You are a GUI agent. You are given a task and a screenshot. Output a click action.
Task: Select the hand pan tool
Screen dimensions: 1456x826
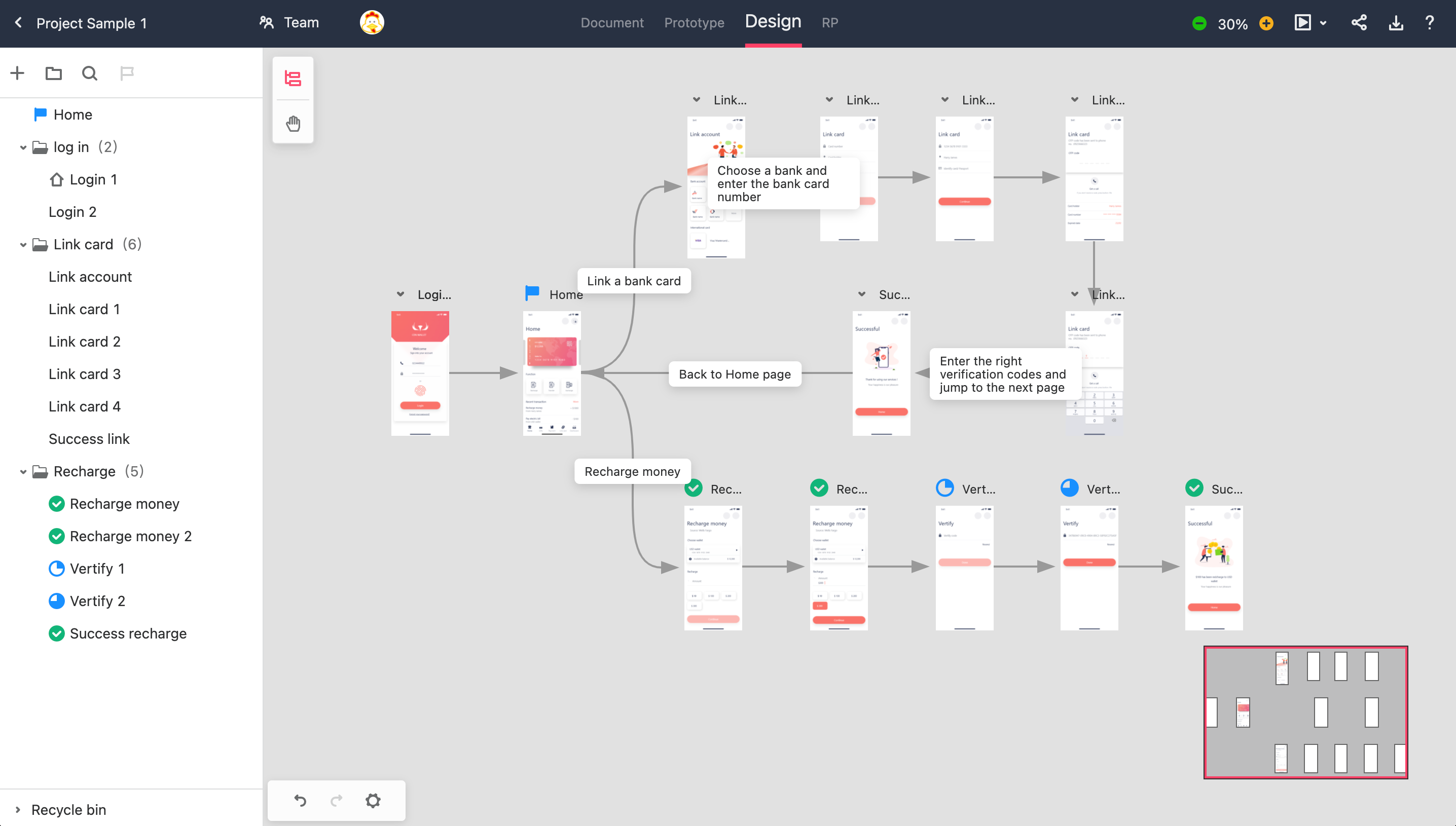click(293, 123)
